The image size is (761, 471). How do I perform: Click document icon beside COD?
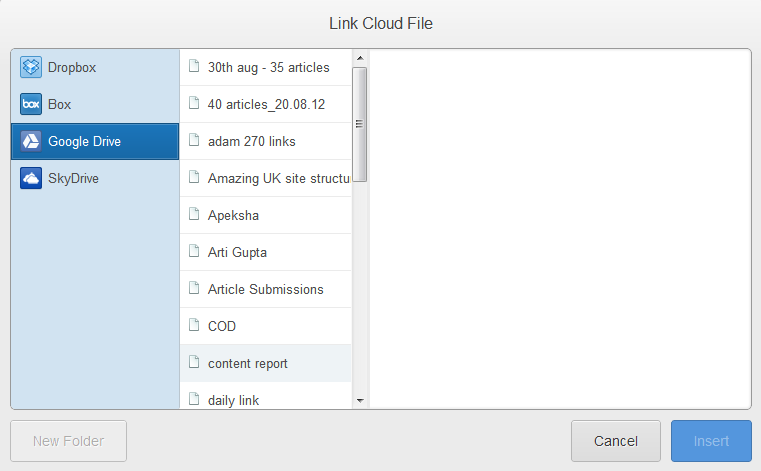[194, 326]
